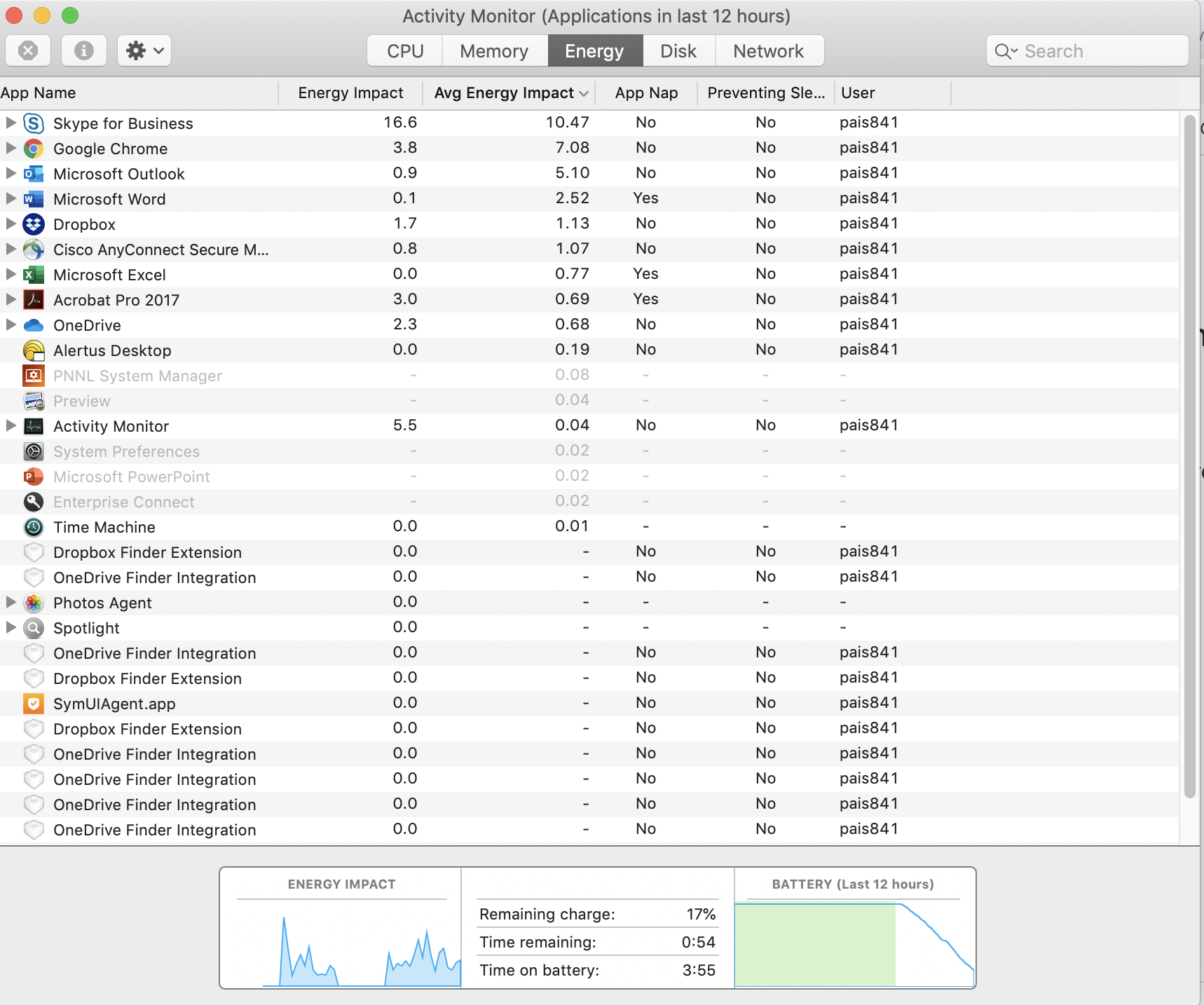Click the Microsoft Word icon
The image size is (1204, 1005).
pos(34,199)
